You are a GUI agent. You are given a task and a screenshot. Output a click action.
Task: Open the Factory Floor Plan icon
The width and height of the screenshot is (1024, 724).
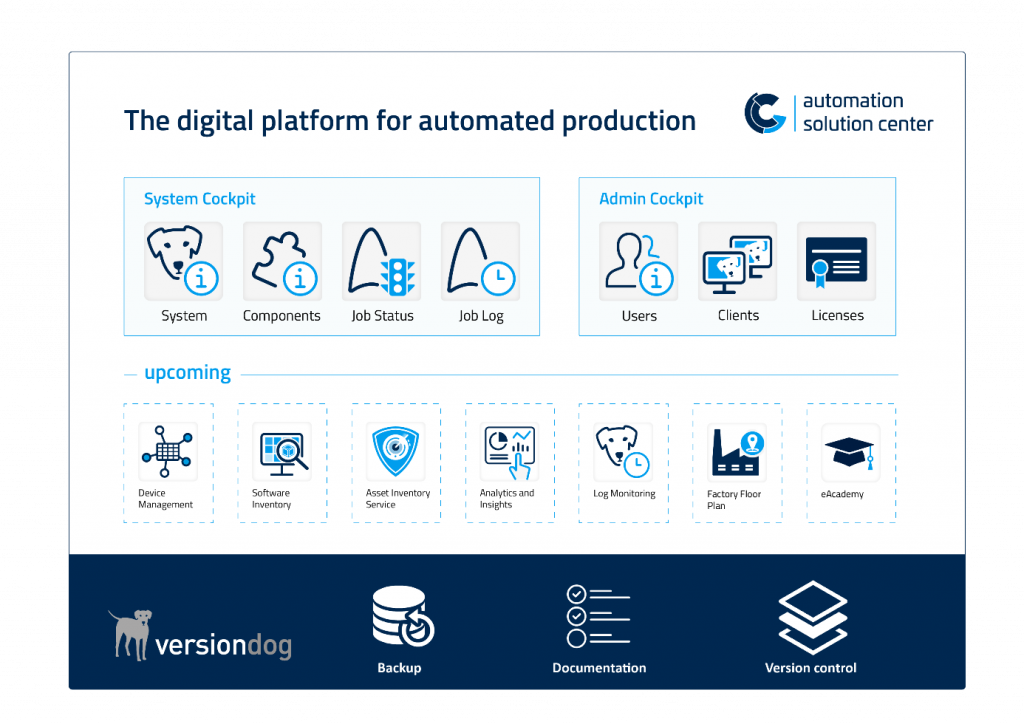click(737, 451)
